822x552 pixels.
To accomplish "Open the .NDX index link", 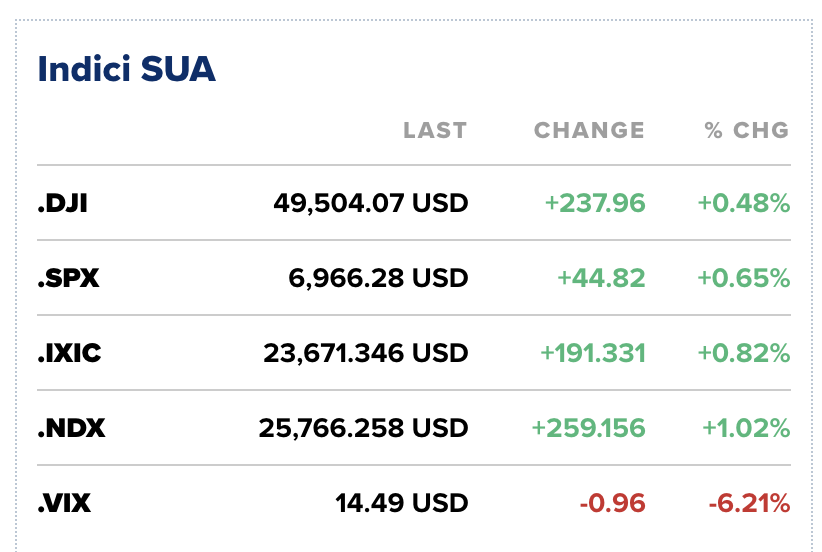I will coord(71,429).
